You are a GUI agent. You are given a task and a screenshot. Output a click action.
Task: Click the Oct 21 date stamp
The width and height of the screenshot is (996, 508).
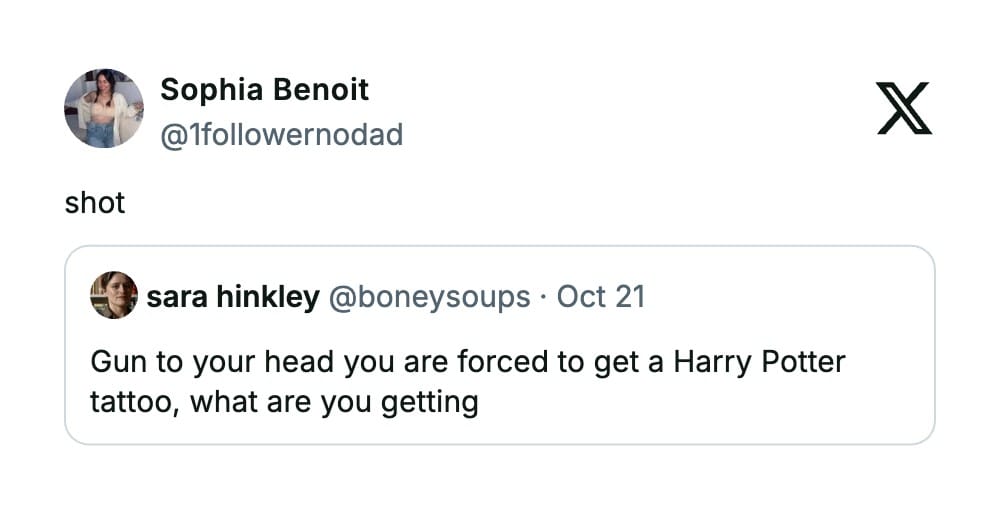tap(600, 297)
